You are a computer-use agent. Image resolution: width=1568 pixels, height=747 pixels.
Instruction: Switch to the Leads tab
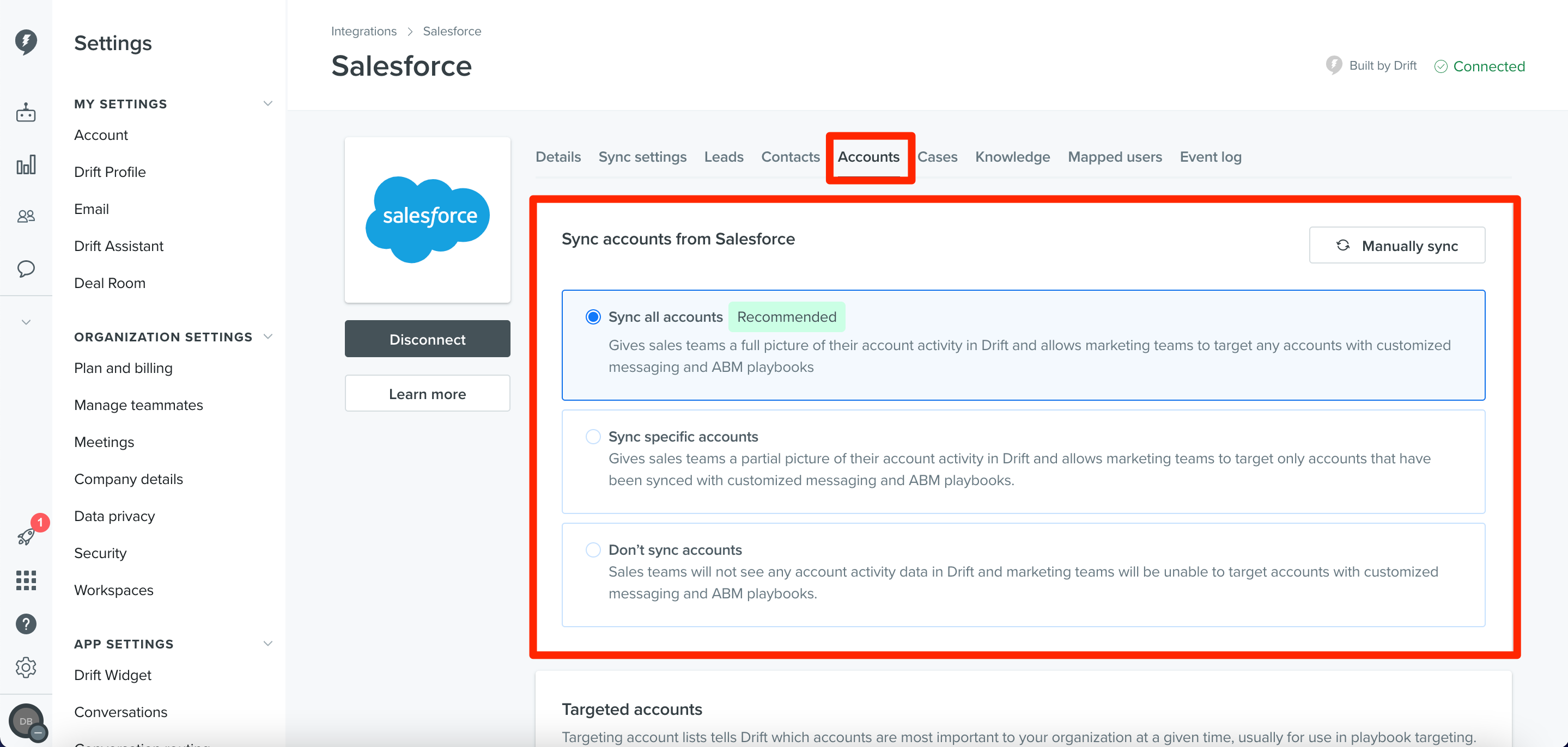724,157
